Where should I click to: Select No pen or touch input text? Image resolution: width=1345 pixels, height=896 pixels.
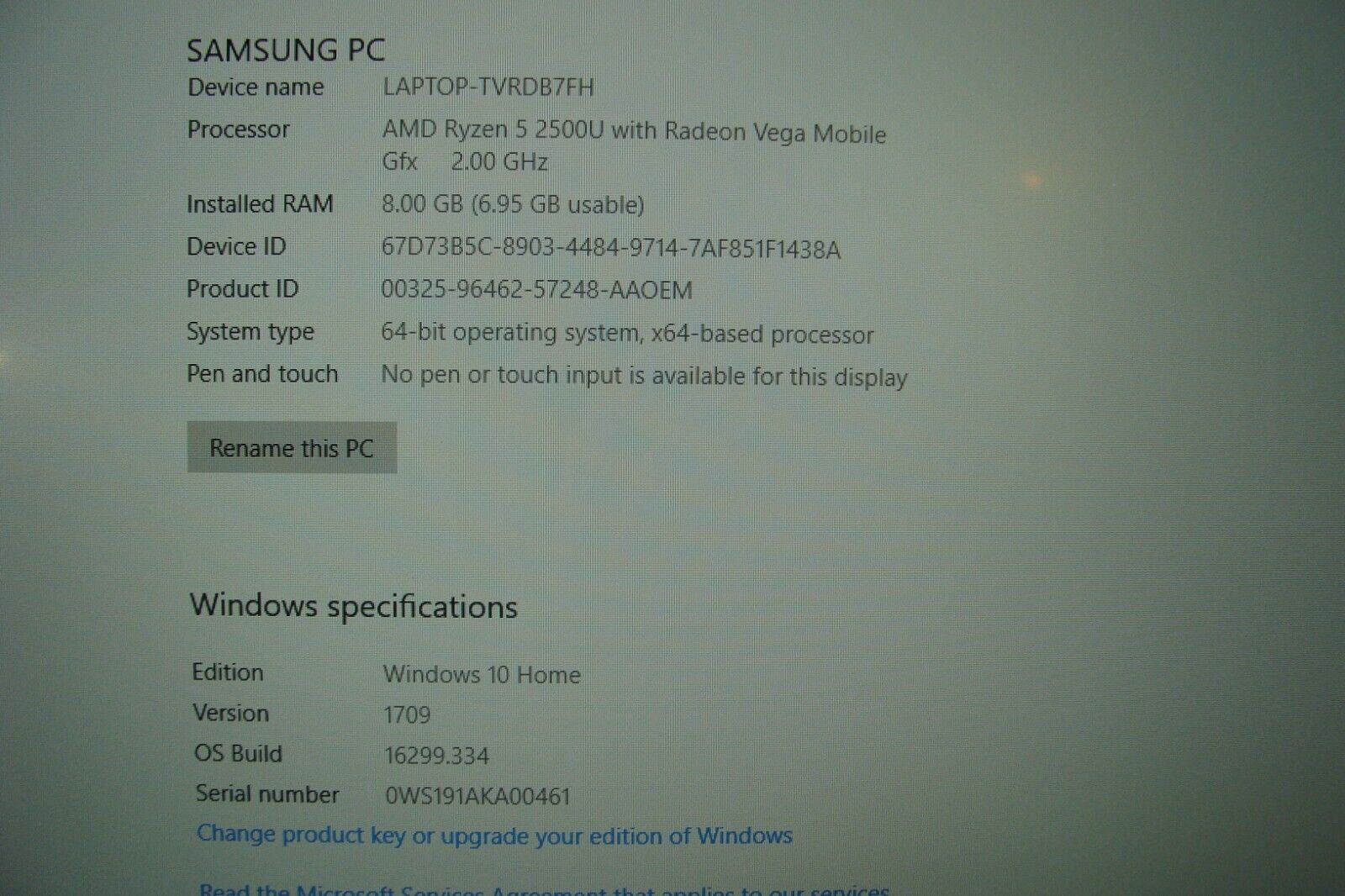(x=644, y=376)
